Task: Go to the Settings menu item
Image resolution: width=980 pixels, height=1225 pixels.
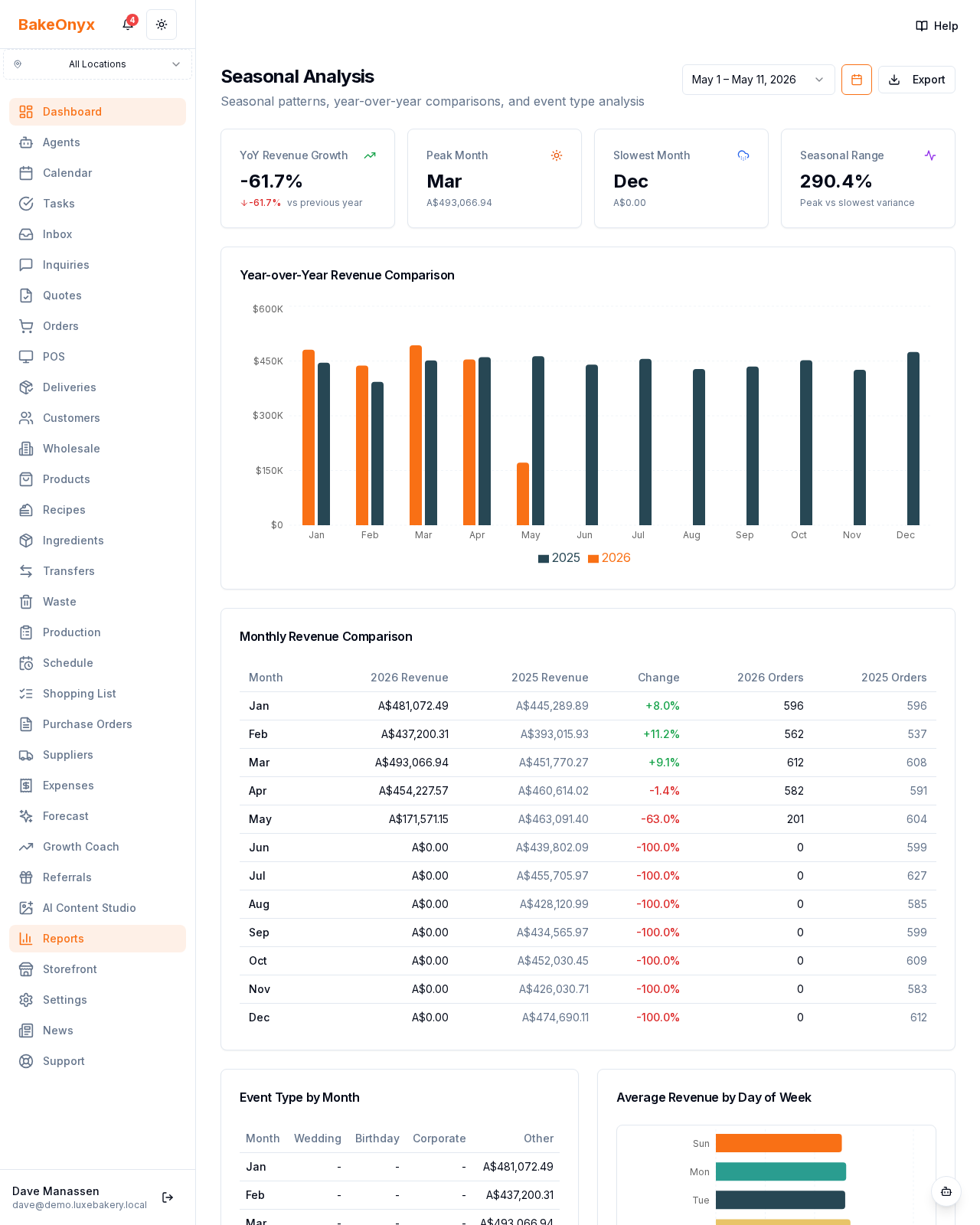Action: click(x=97, y=1000)
